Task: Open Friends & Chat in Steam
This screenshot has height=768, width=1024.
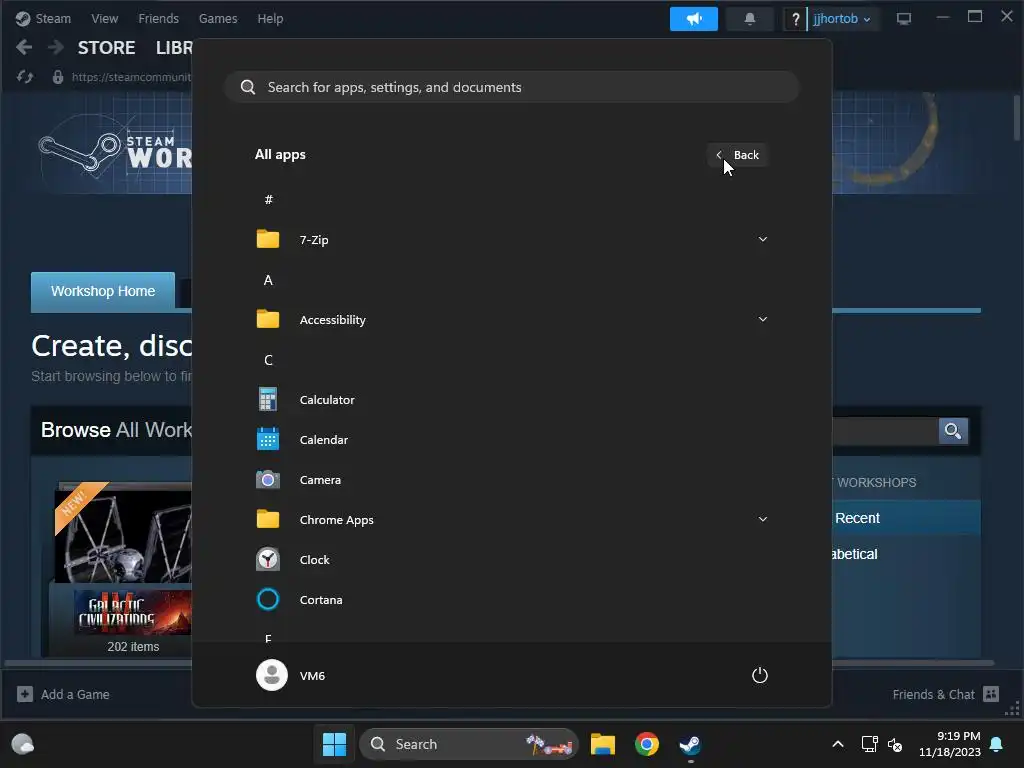Action: pos(946,694)
